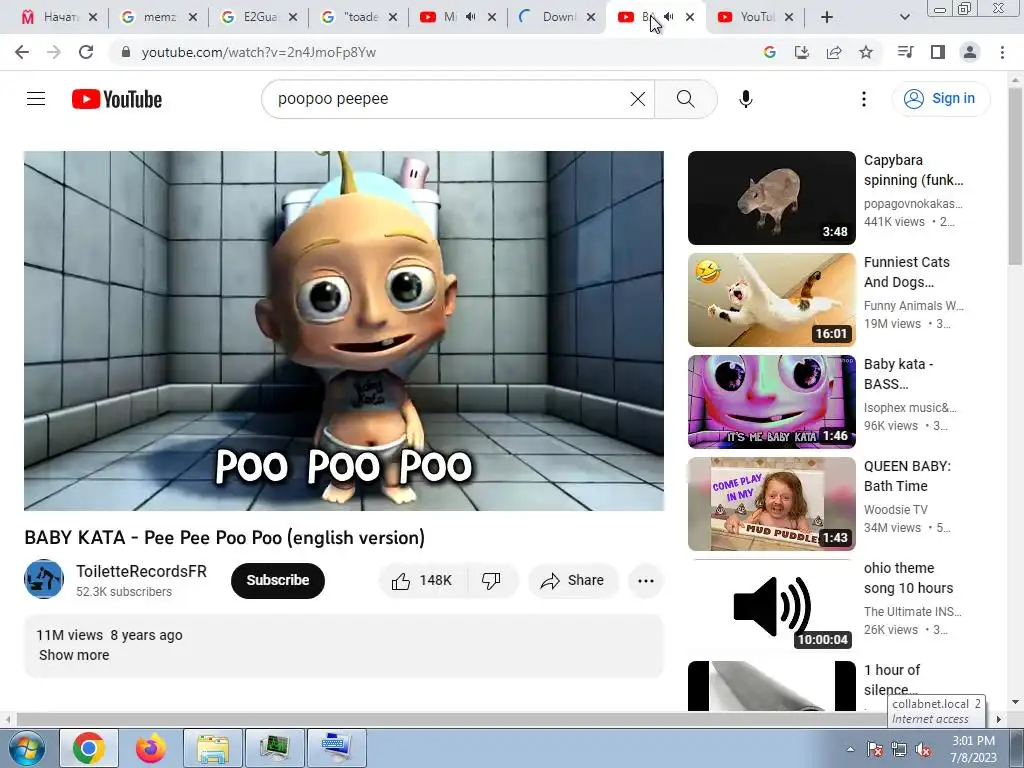Open Windows Explorer folder icon on taskbar
Screen dimensions: 1024x768
[x=213, y=748]
